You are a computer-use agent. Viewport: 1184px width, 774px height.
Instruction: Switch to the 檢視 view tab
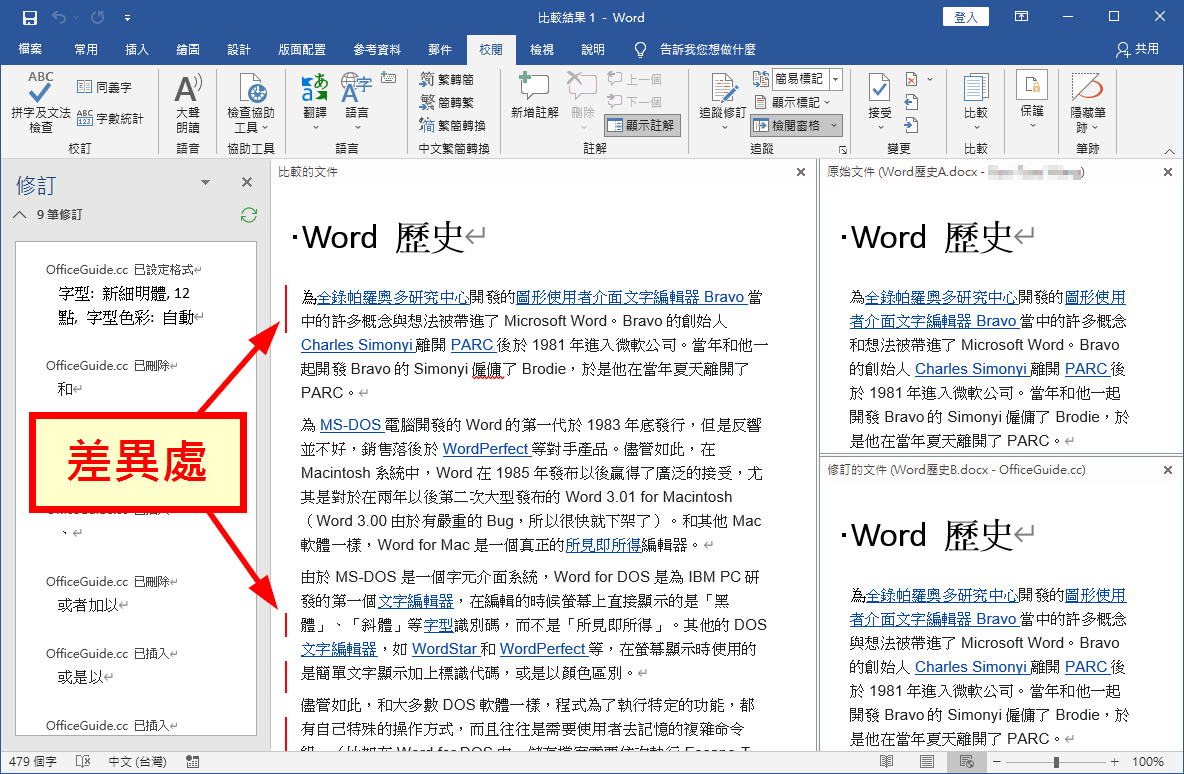click(541, 49)
